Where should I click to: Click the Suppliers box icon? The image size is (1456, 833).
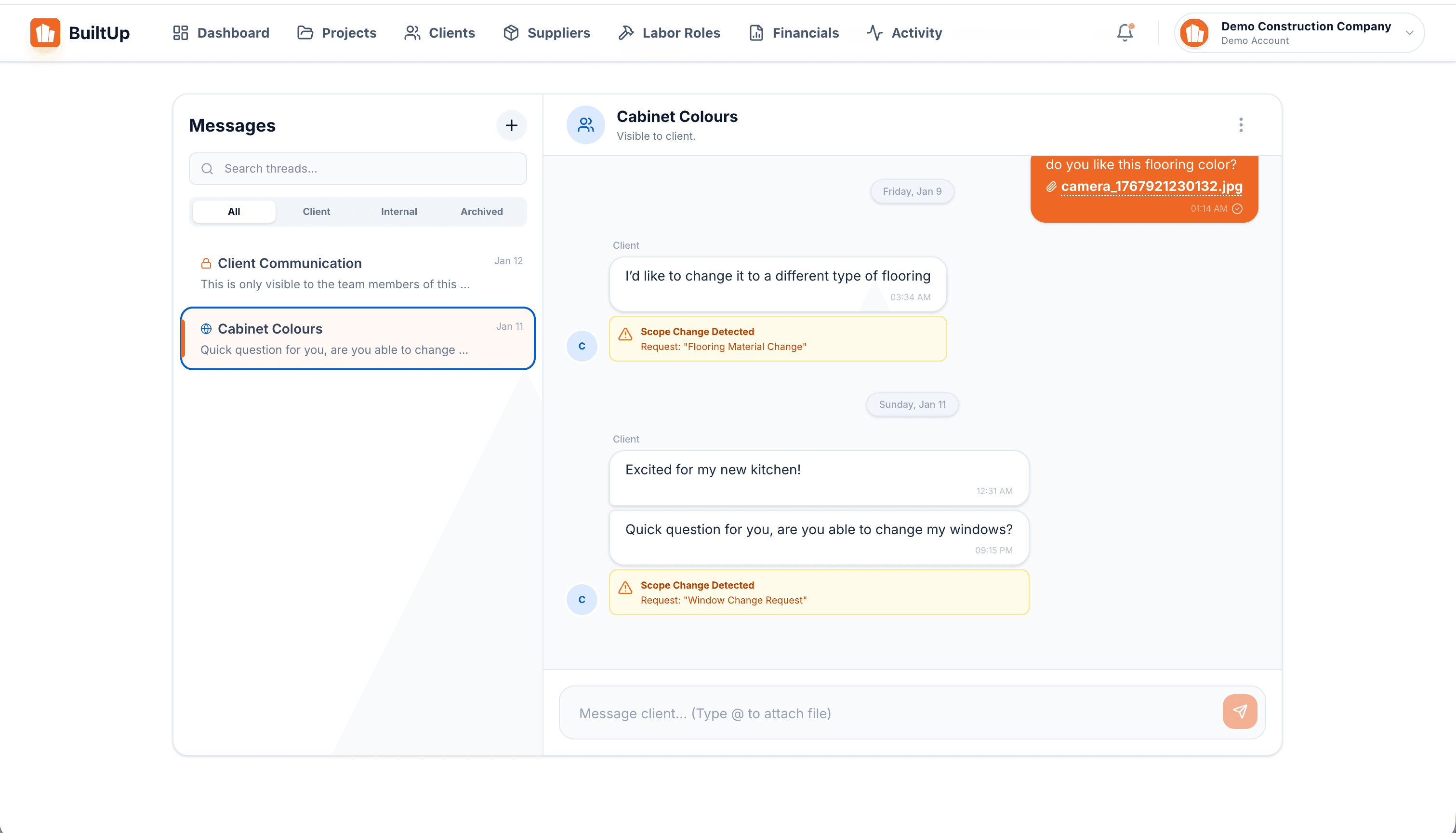512,33
